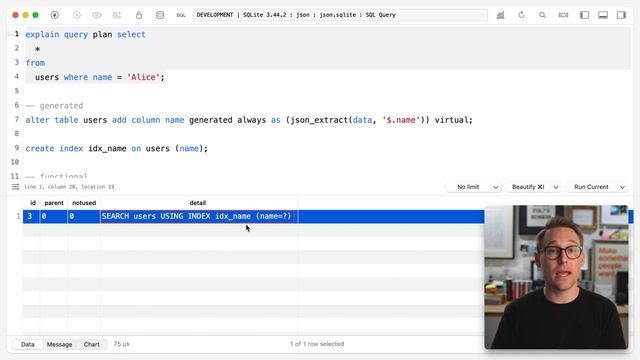640x360 pixels.
Task: Click the padlock safe-mode icon
Action: (139, 15)
